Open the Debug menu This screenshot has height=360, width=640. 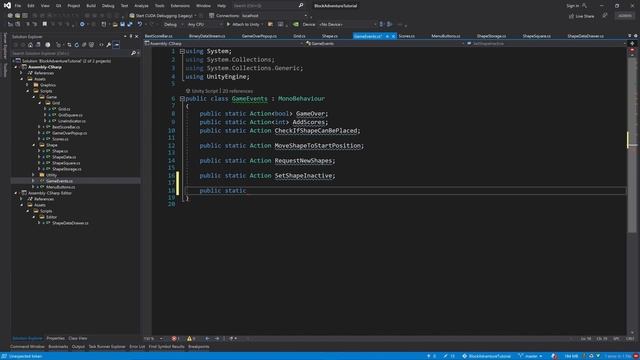108,6
